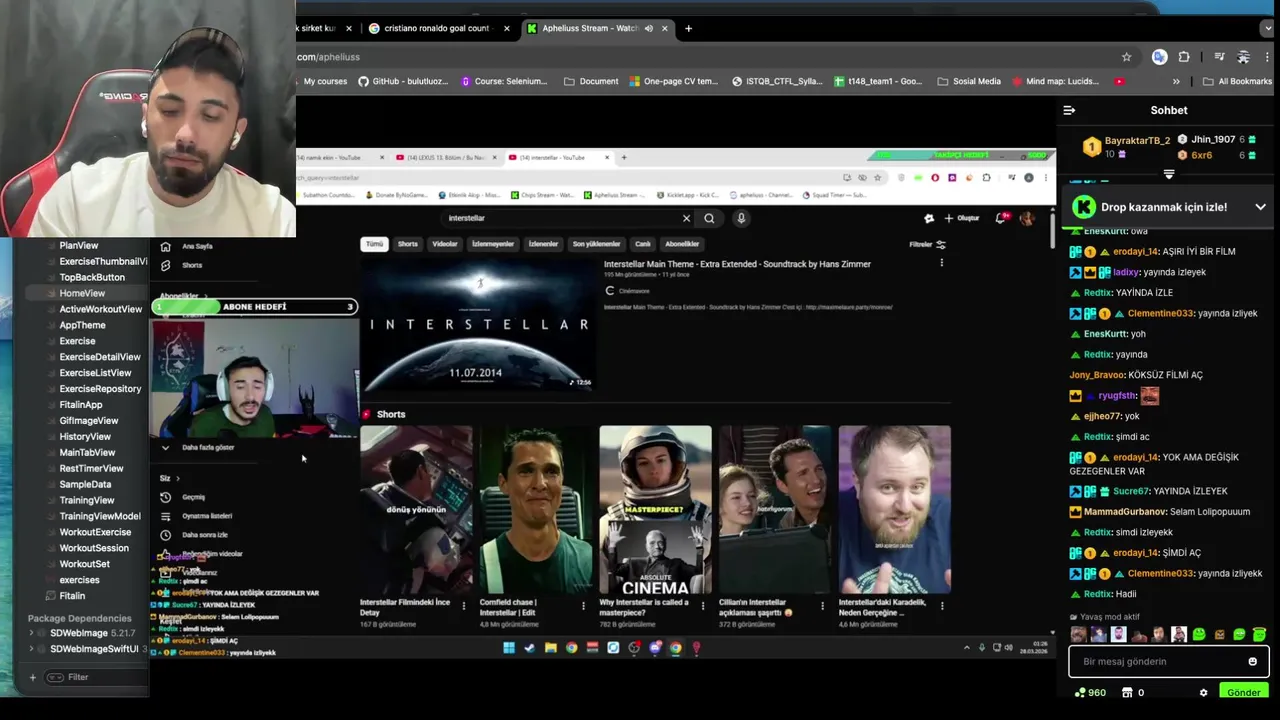Viewport: 1280px width, 720px height.
Task: Open Chrome three-dot menu
Action: coord(1268,57)
